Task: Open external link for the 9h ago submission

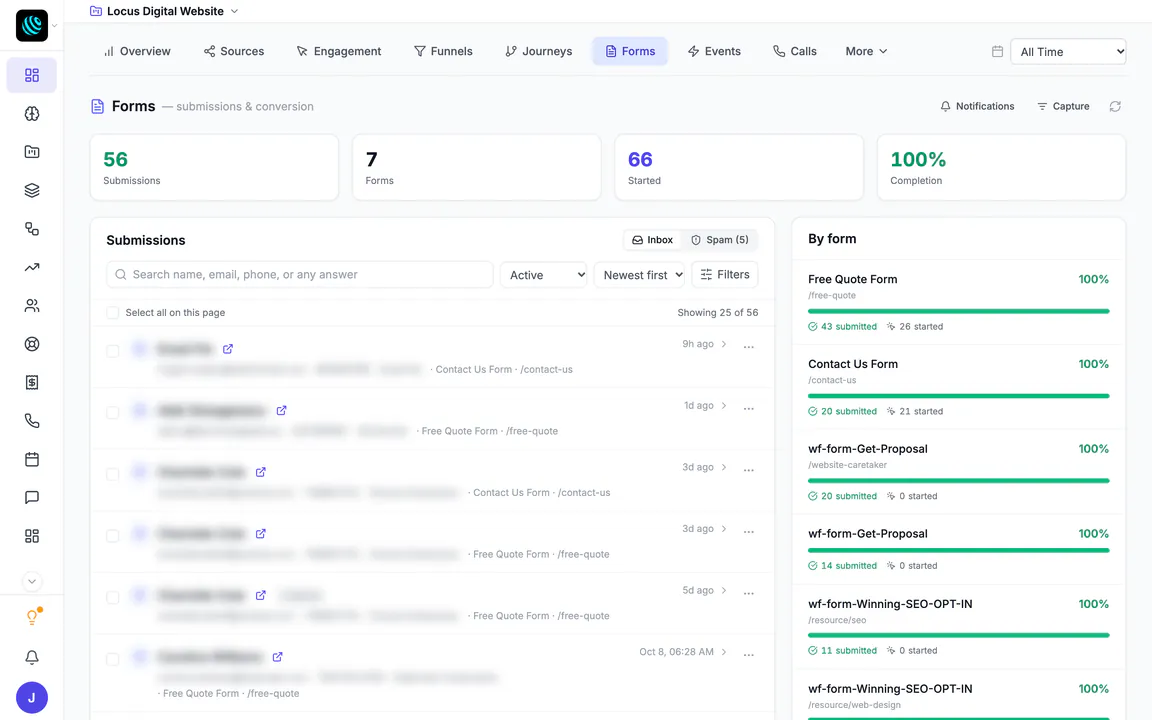Action: pyautogui.click(x=228, y=349)
